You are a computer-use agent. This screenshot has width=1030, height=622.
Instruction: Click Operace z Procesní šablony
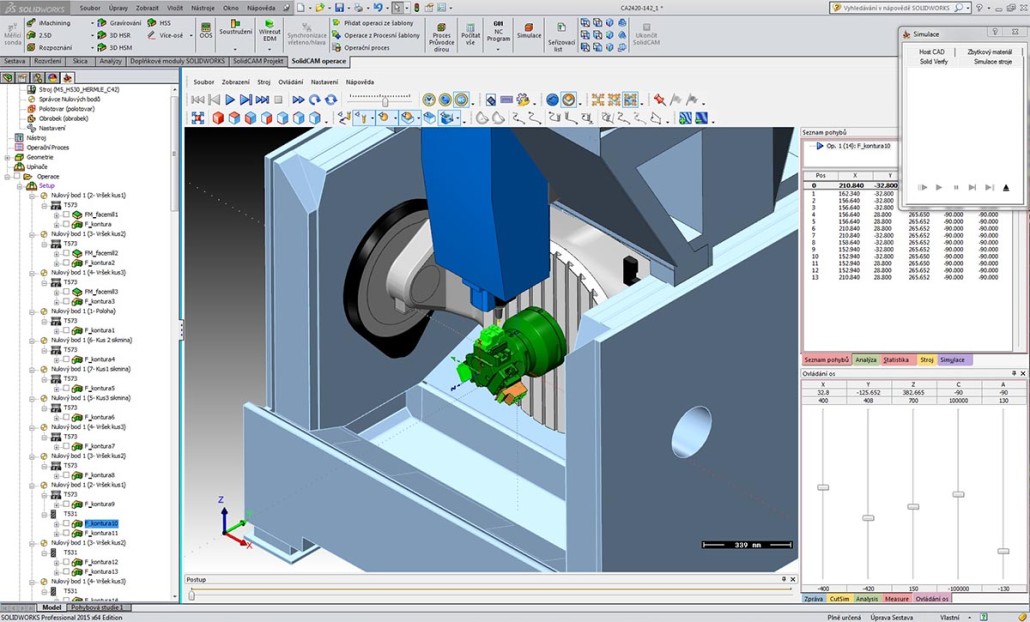pos(376,35)
